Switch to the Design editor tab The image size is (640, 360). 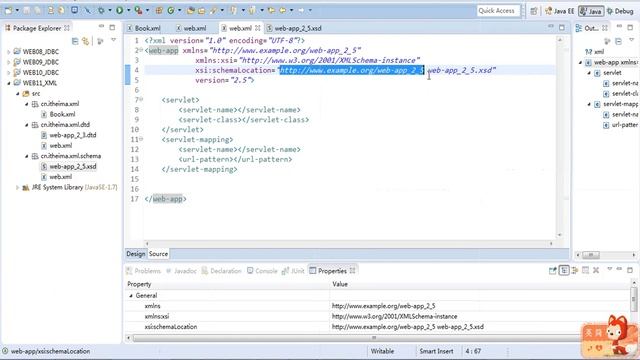click(136, 254)
